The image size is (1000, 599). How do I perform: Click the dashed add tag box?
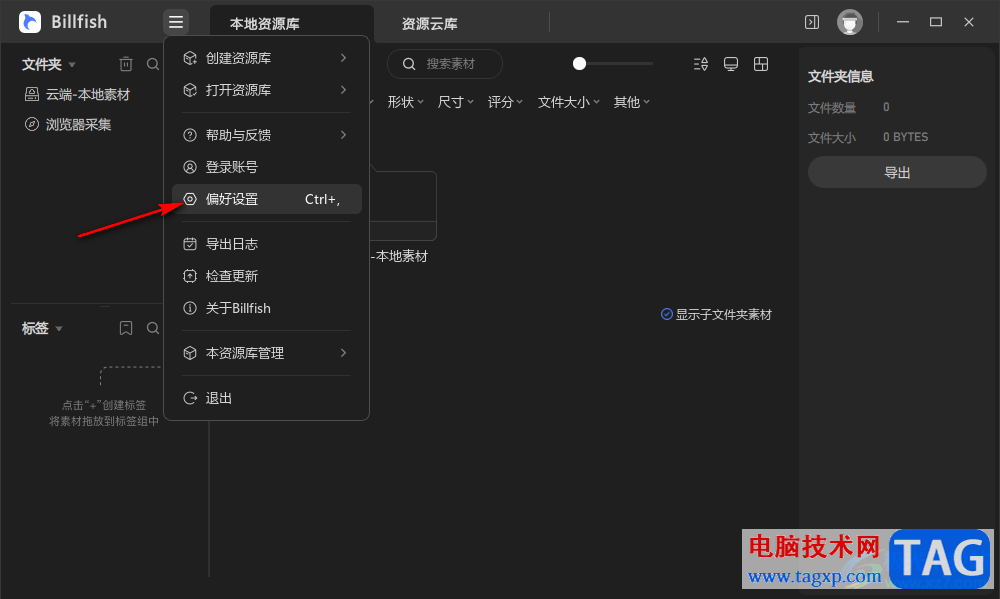[x=131, y=376]
